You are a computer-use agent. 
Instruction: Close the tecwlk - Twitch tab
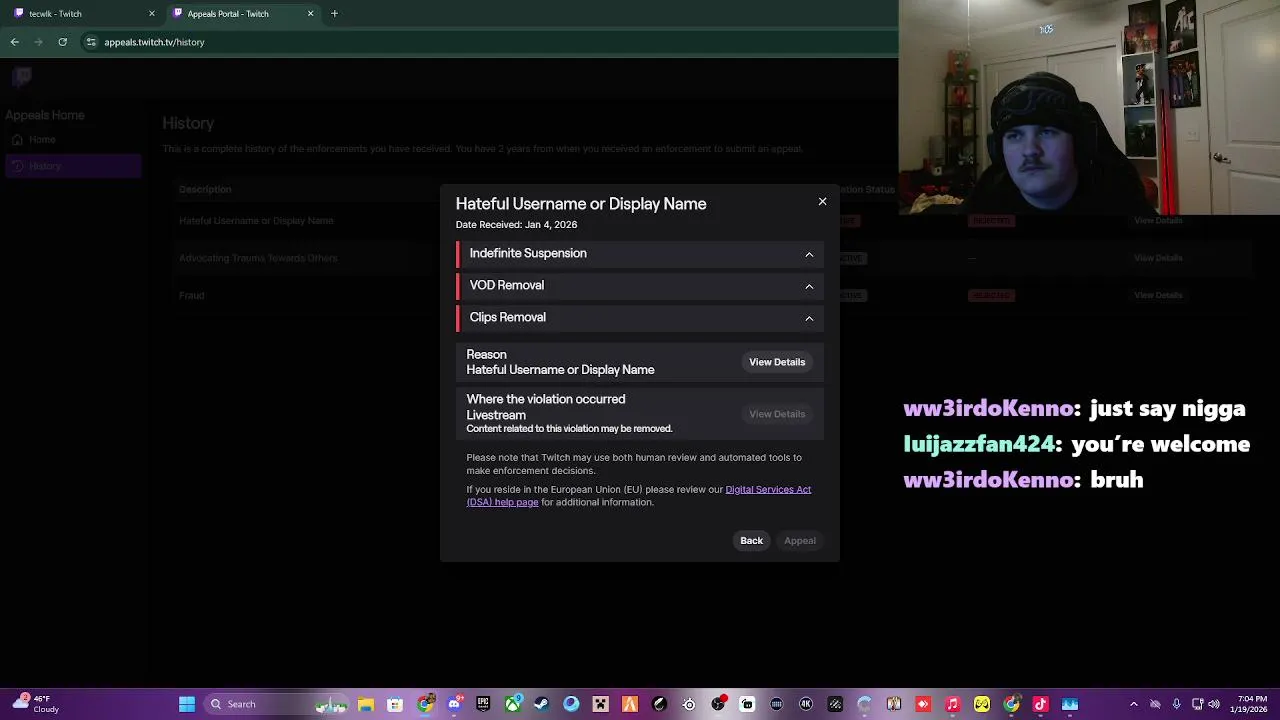[152, 14]
